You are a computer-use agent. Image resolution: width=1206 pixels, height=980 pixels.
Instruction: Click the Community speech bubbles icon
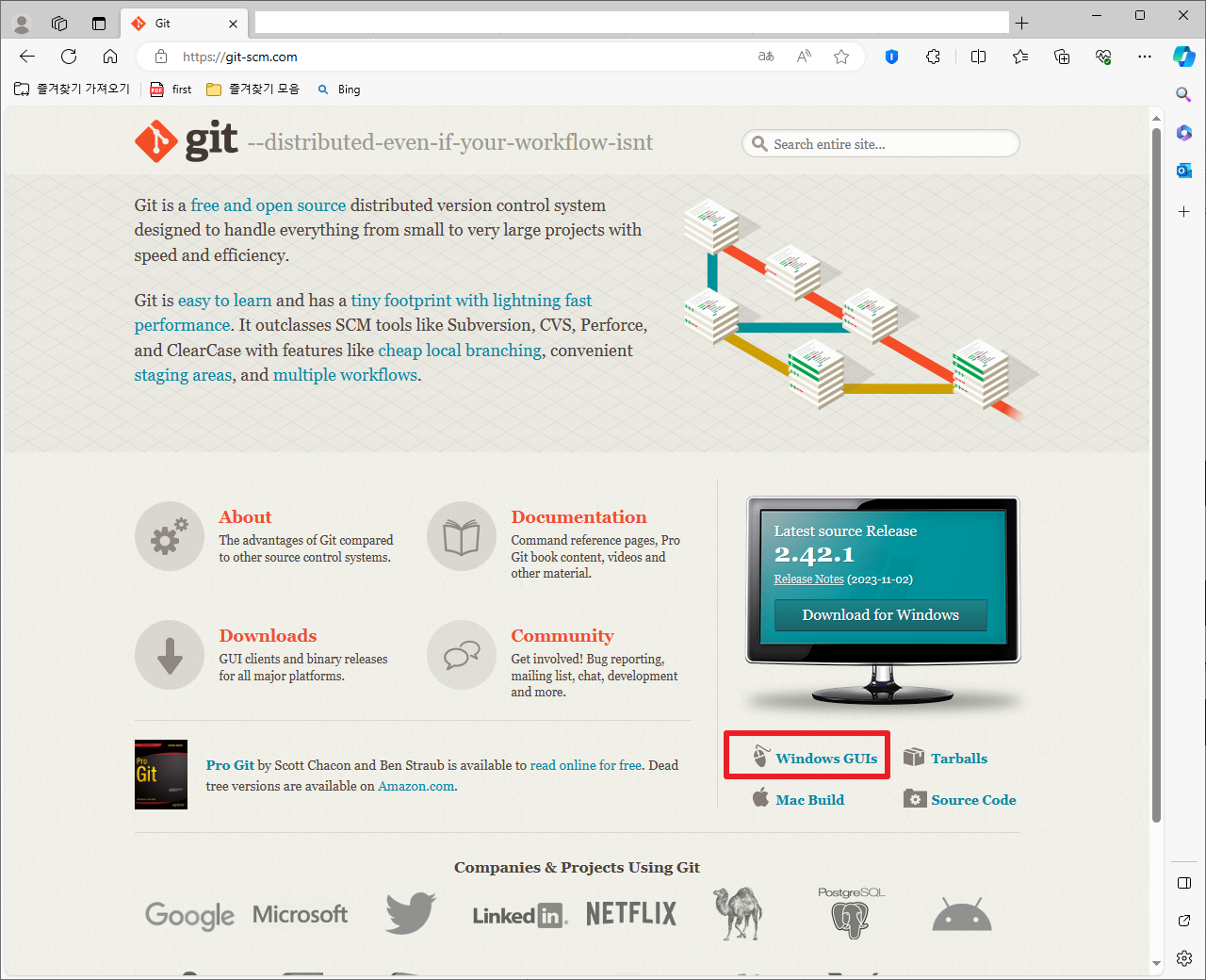[x=462, y=655]
